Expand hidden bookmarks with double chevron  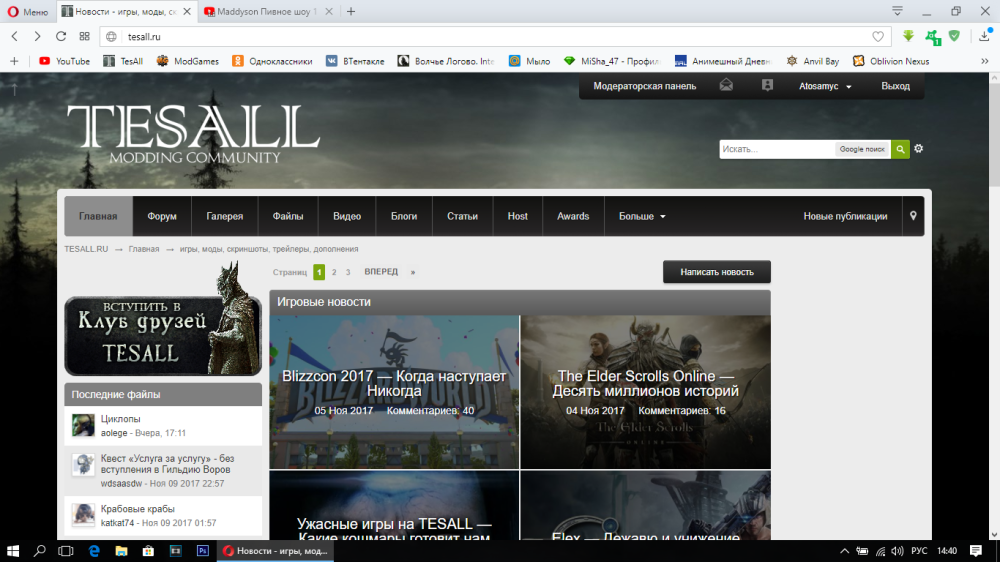pos(985,61)
